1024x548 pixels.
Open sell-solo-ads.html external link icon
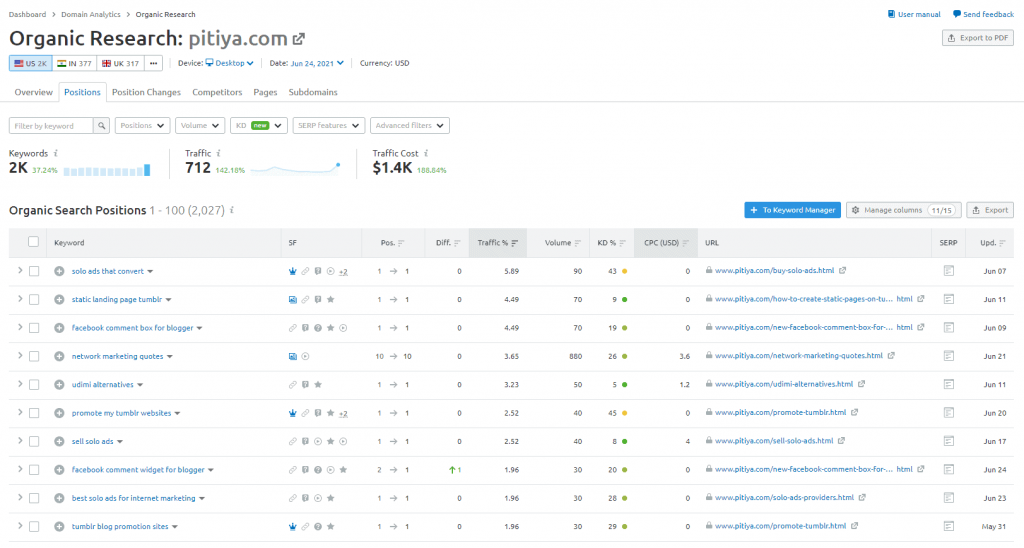pos(841,441)
